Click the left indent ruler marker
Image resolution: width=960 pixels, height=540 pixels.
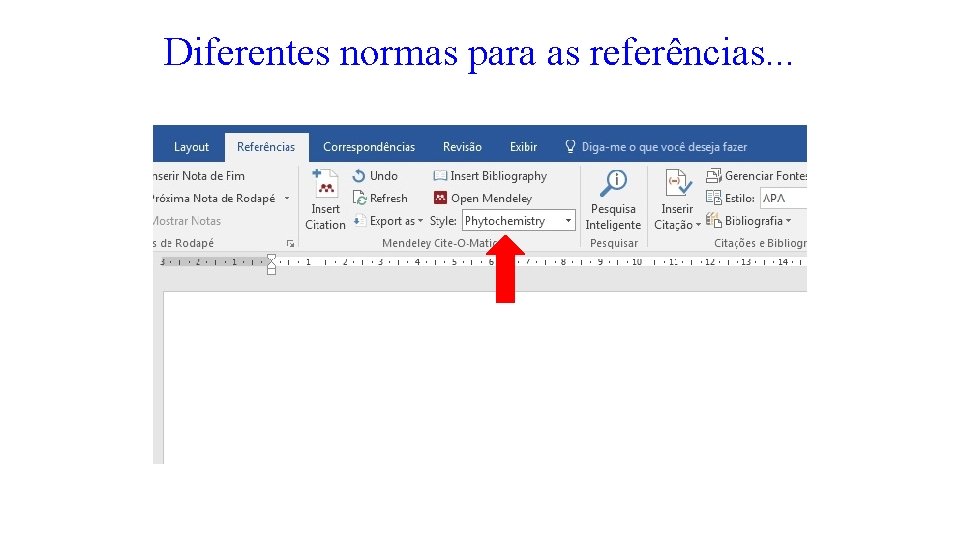point(271,269)
